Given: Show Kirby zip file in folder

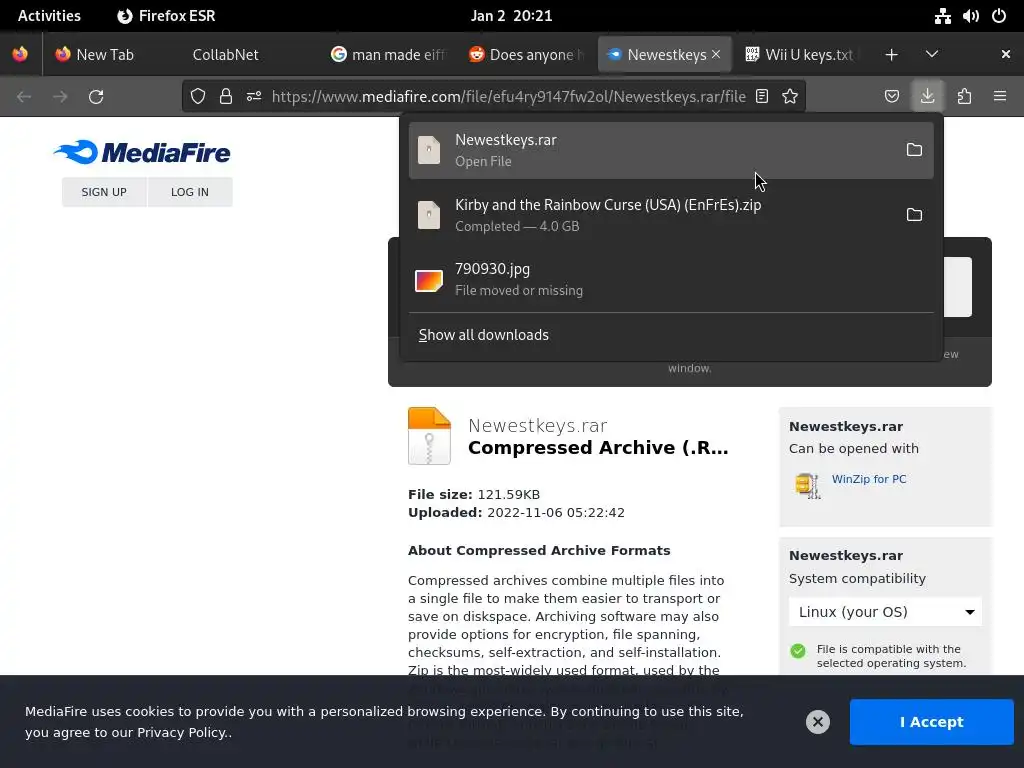Looking at the screenshot, I should (914, 214).
